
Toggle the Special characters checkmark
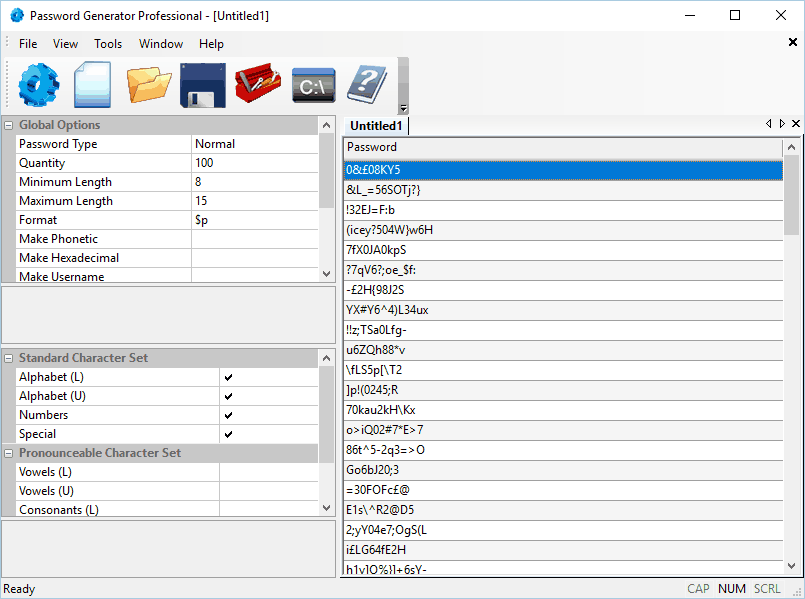coord(228,434)
